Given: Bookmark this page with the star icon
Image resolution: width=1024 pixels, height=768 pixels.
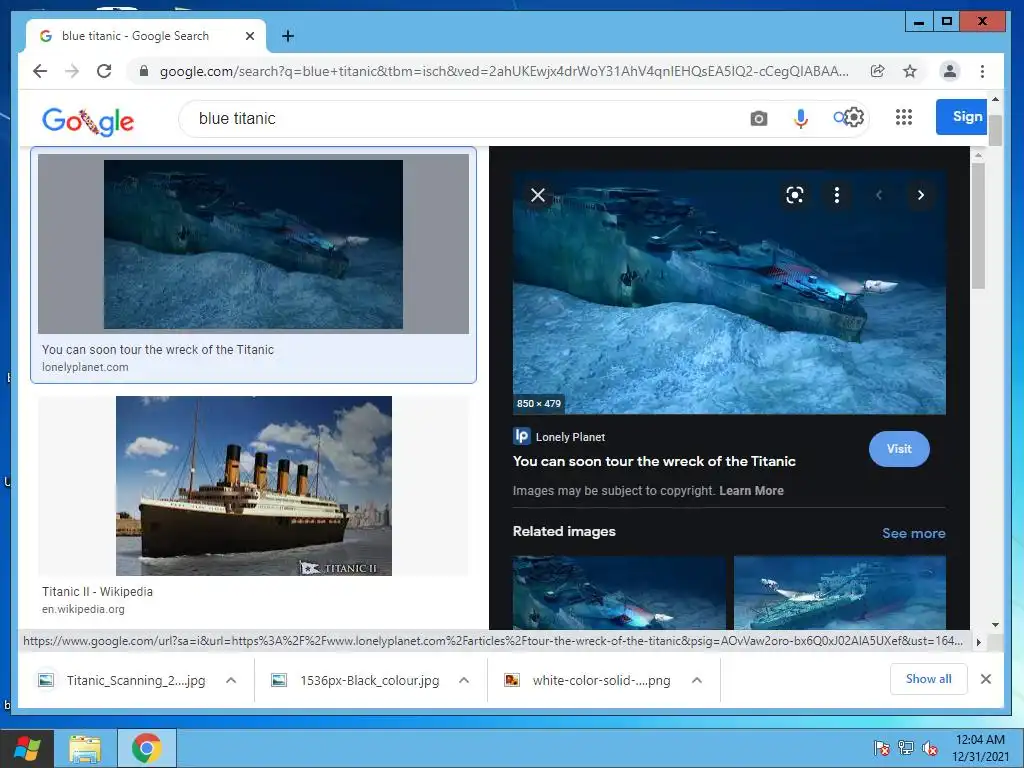Looking at the screenshot, I should tap(910, 71).
